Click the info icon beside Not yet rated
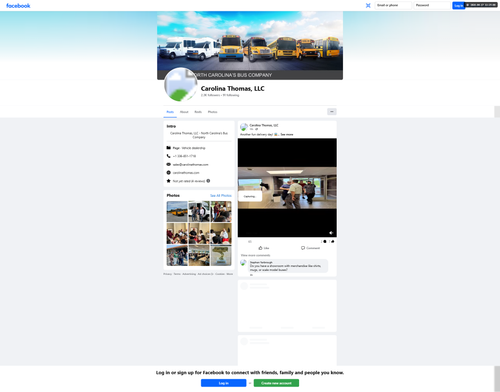Image resolution: width=500 pixels, height=392 pixels. point(208,181)
